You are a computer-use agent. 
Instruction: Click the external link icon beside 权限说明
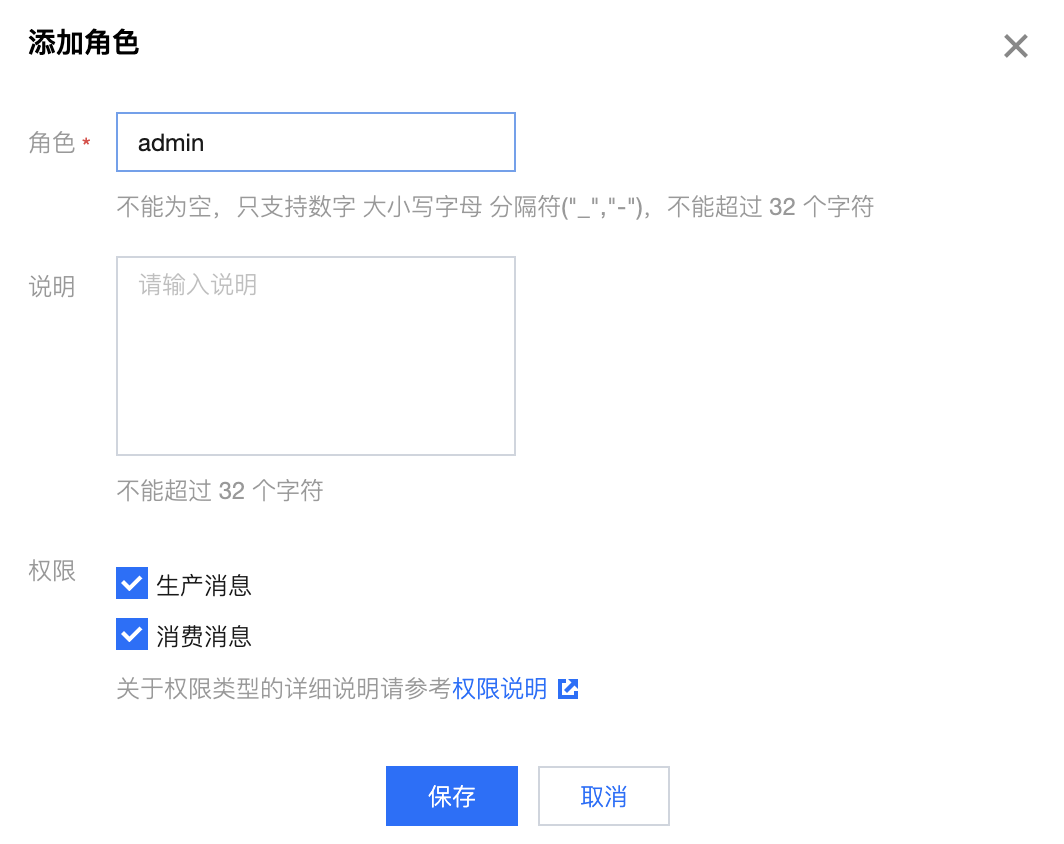(568, 689)
